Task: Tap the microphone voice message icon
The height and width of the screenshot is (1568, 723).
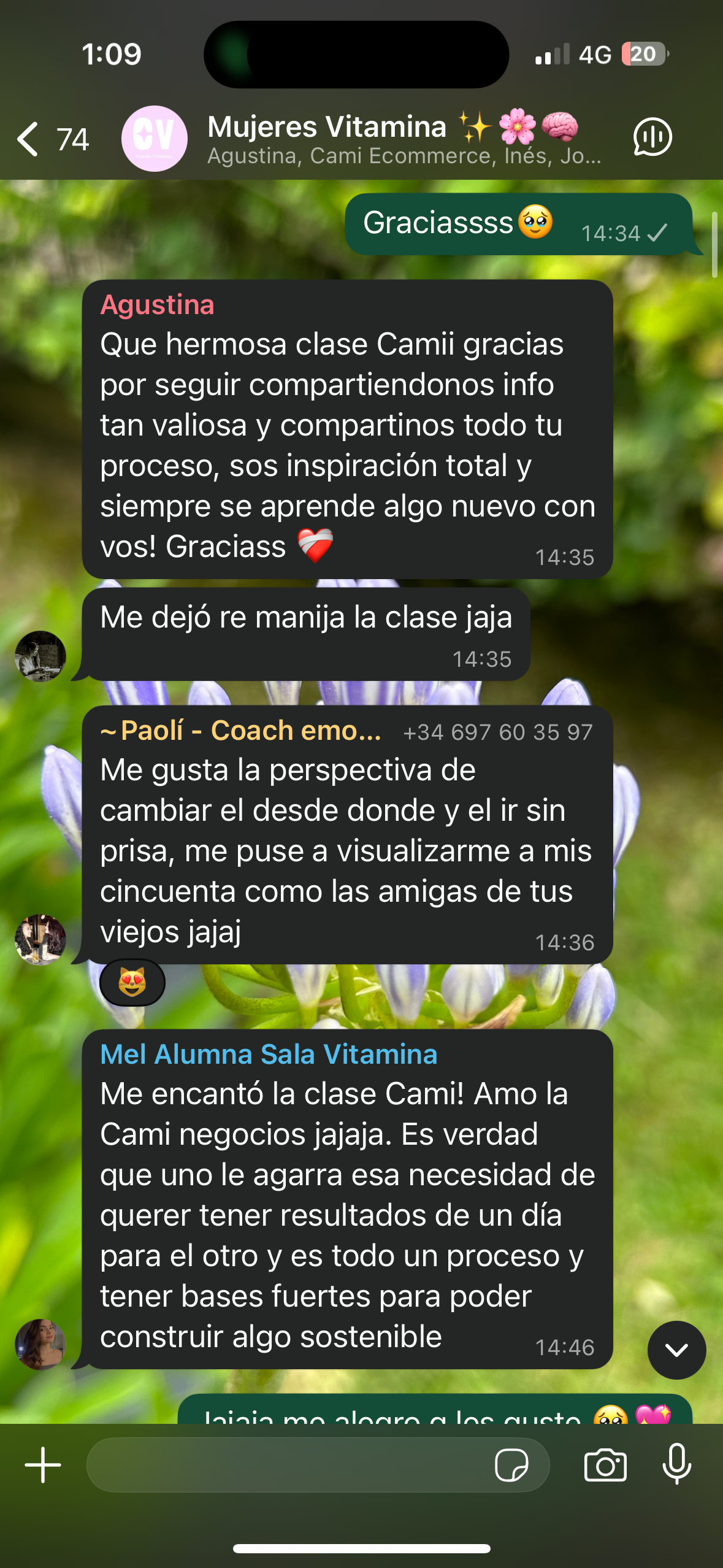Action: pyautogui.click(x=677, y=1464)
